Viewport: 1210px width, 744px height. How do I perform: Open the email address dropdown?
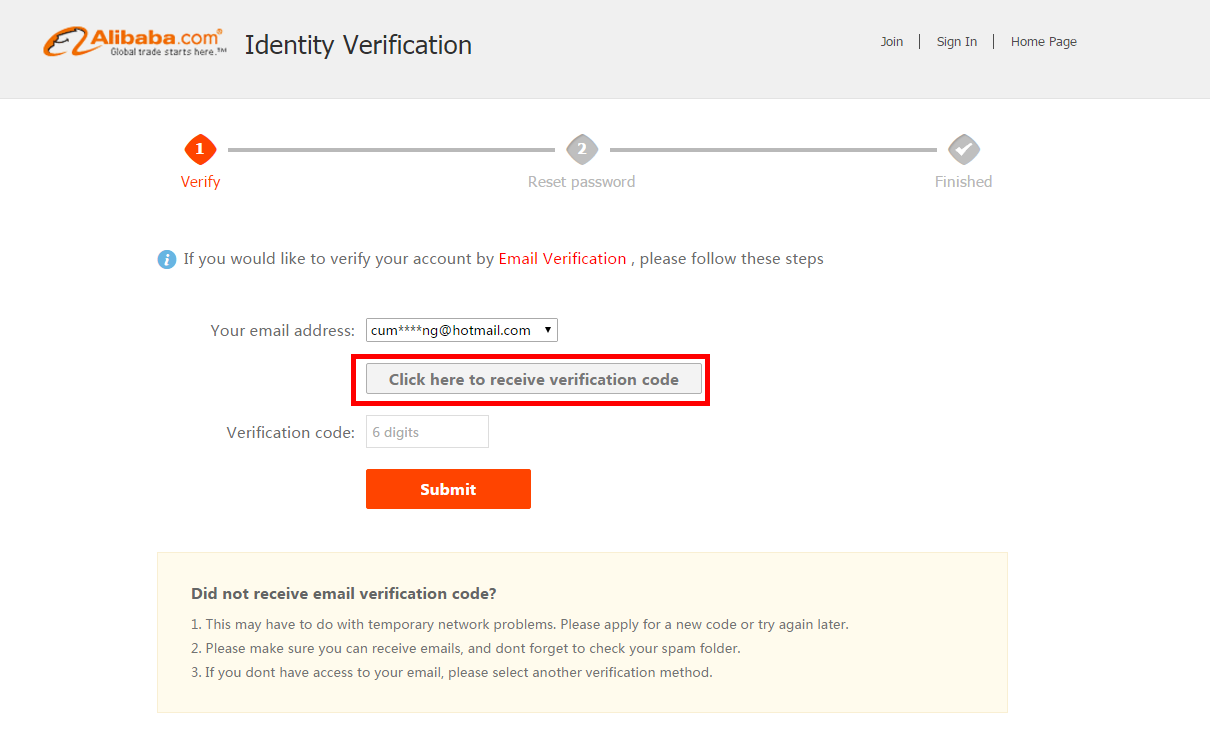pos(462,330)
